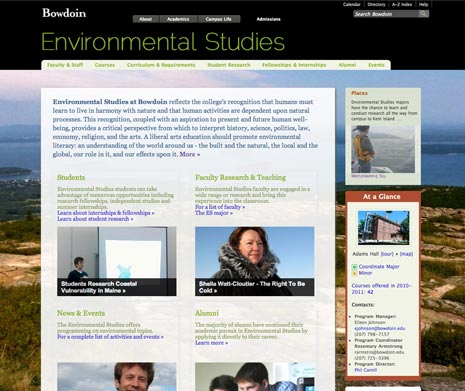Open the Calendar link at the top
The height and width of the screenshot is (391, 465).
click(x=352, y=4)
